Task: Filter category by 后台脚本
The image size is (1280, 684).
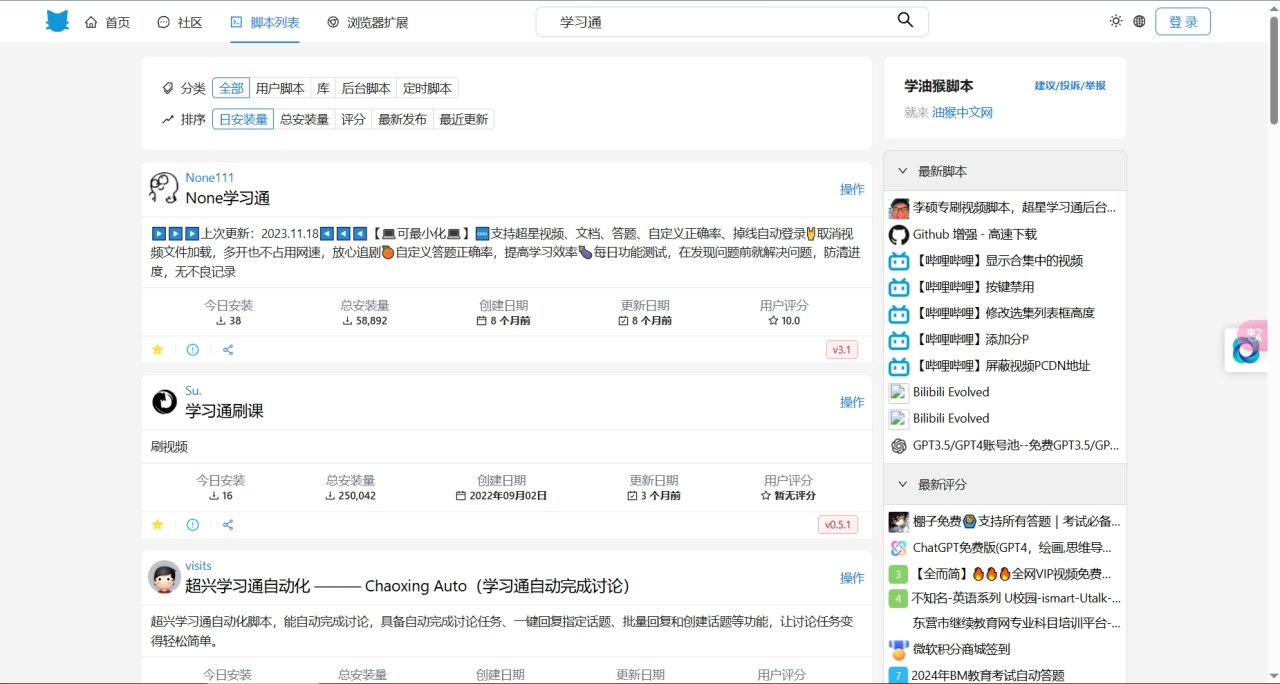Action: (x=366, y=88)
